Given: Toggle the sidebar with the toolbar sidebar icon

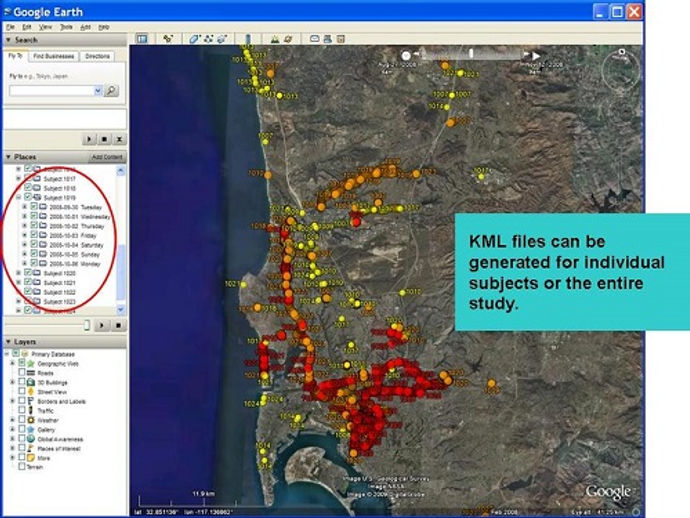Looking at the screenshot, I should pyautogui.click(x=142, y=39).
